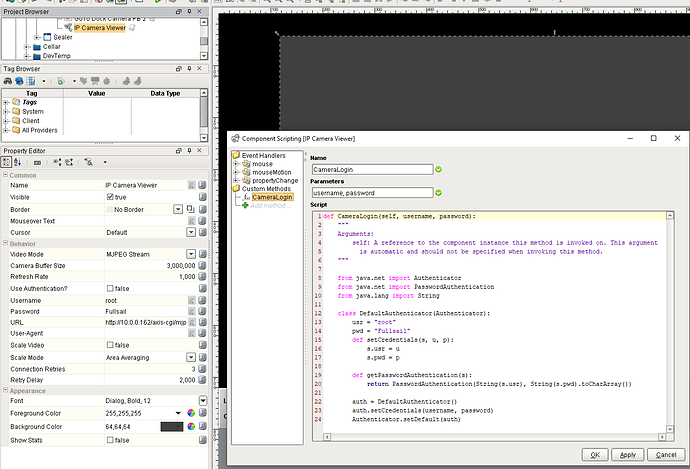Click the expand all categories icon in Property Editor
This screenshot has height=469, width=690.
pyautogui.click(x=57, y=162)
